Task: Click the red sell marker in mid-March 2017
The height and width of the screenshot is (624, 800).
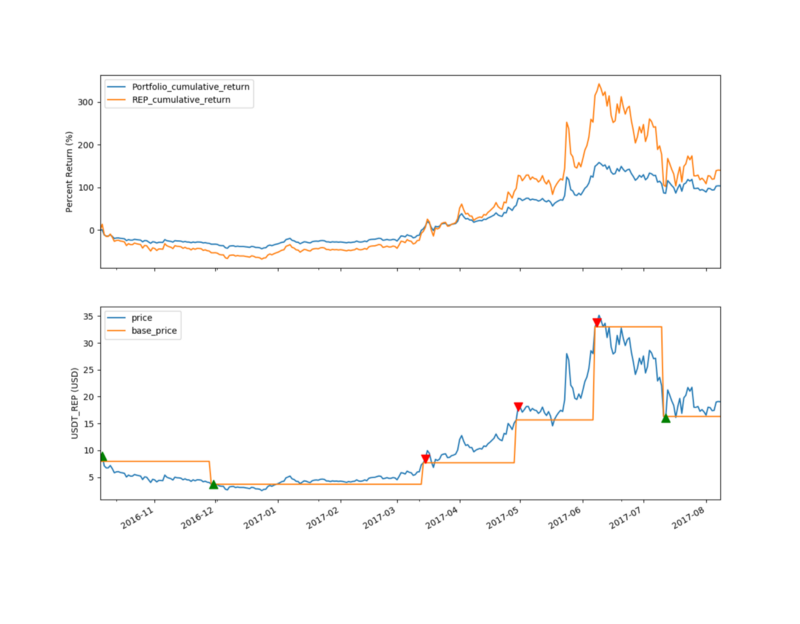Action: click(425, 459)
